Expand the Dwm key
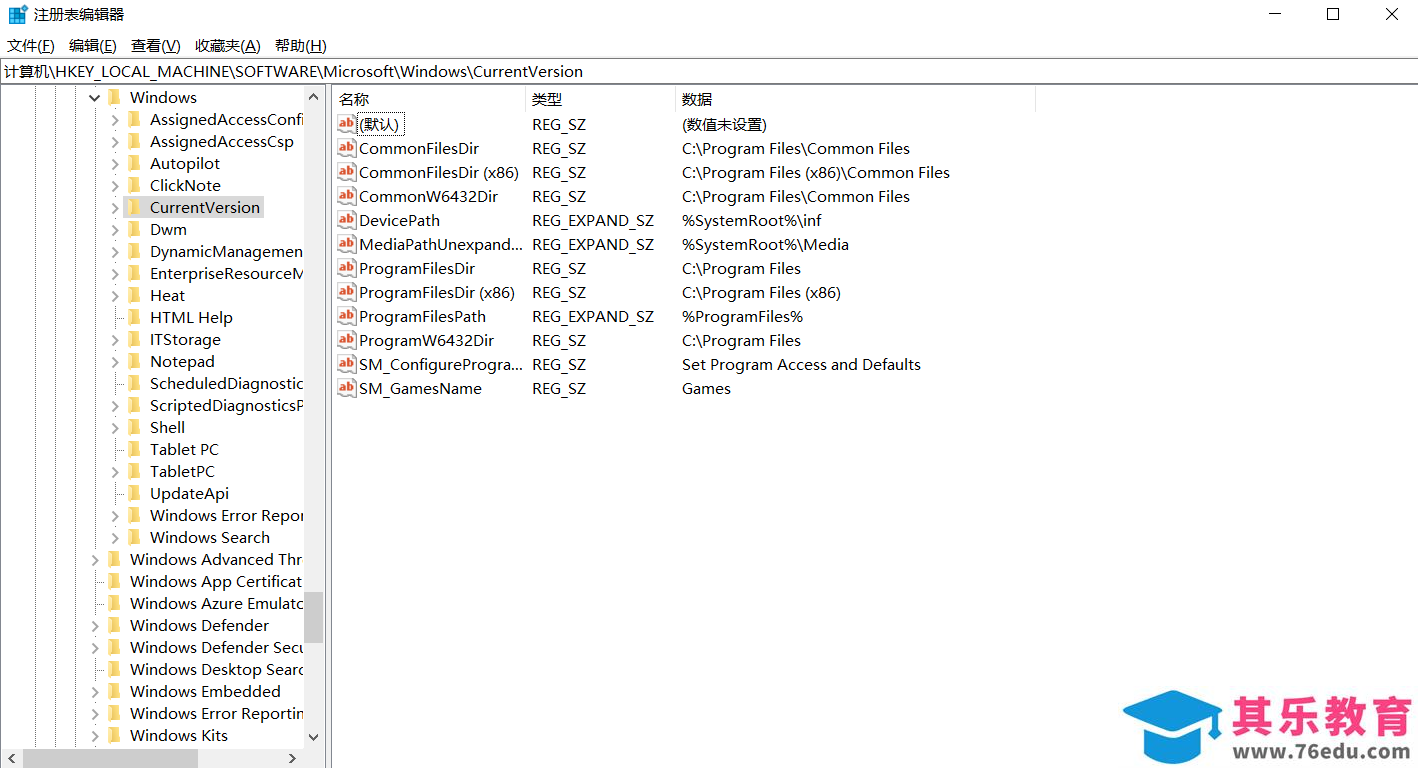The width and height of the screenshot is (1418, 768). (x=115, y=230)
